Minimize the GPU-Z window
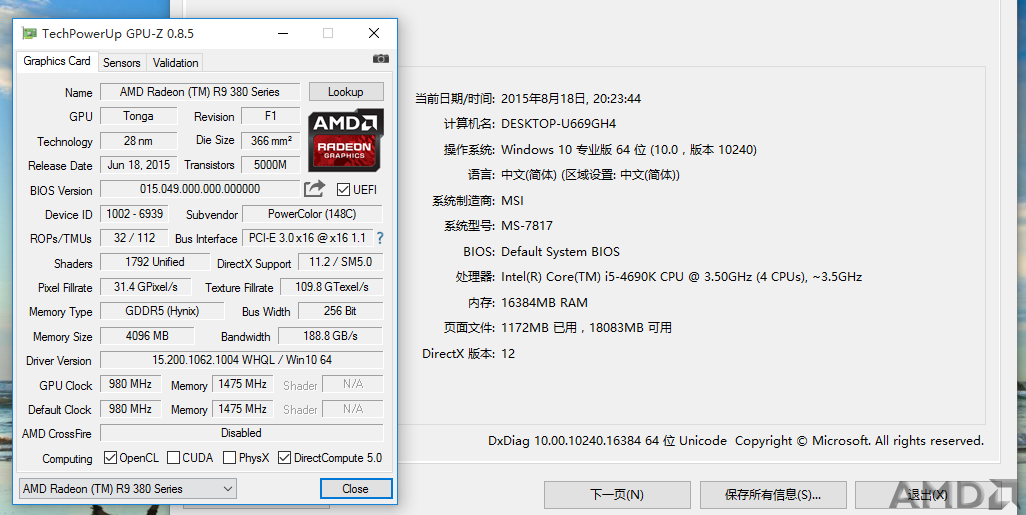 coord(283,33)
